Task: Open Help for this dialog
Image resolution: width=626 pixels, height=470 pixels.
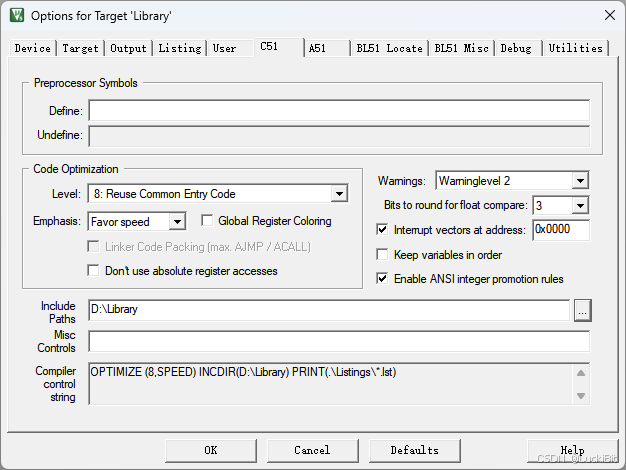Action: (573, 451)
